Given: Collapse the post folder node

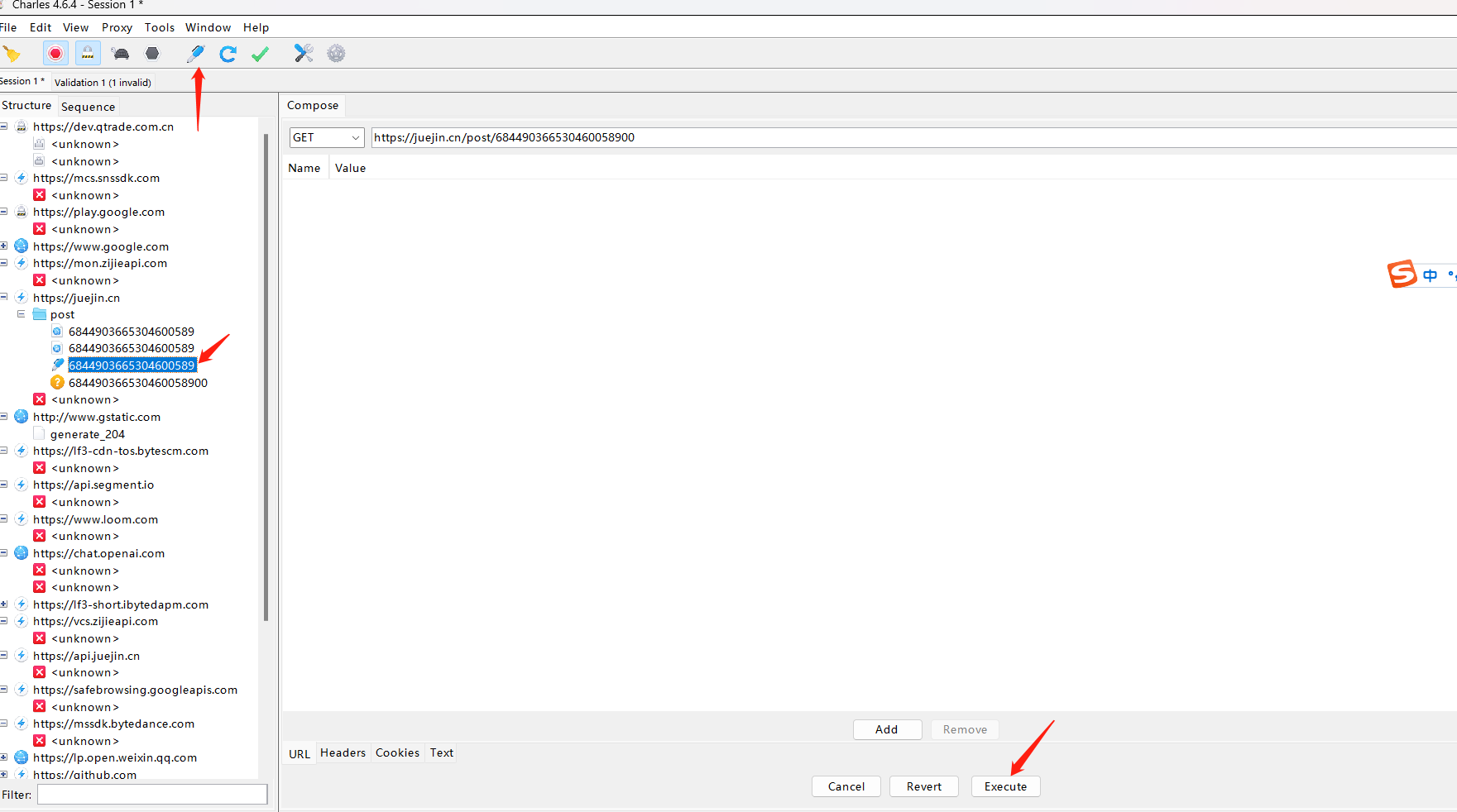Looking at the screenshot, I should coord(22,314).
